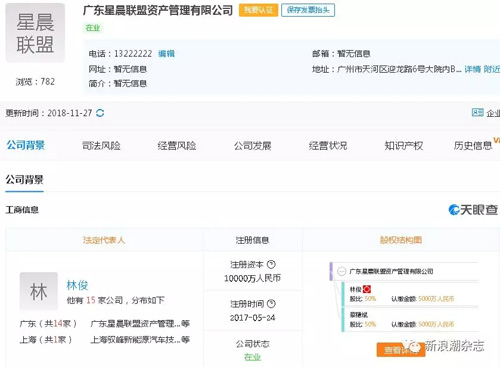This screenshot has height=367, width=500.
Task: Open 详情 link after the address
Action: click(x=473, y=69)
